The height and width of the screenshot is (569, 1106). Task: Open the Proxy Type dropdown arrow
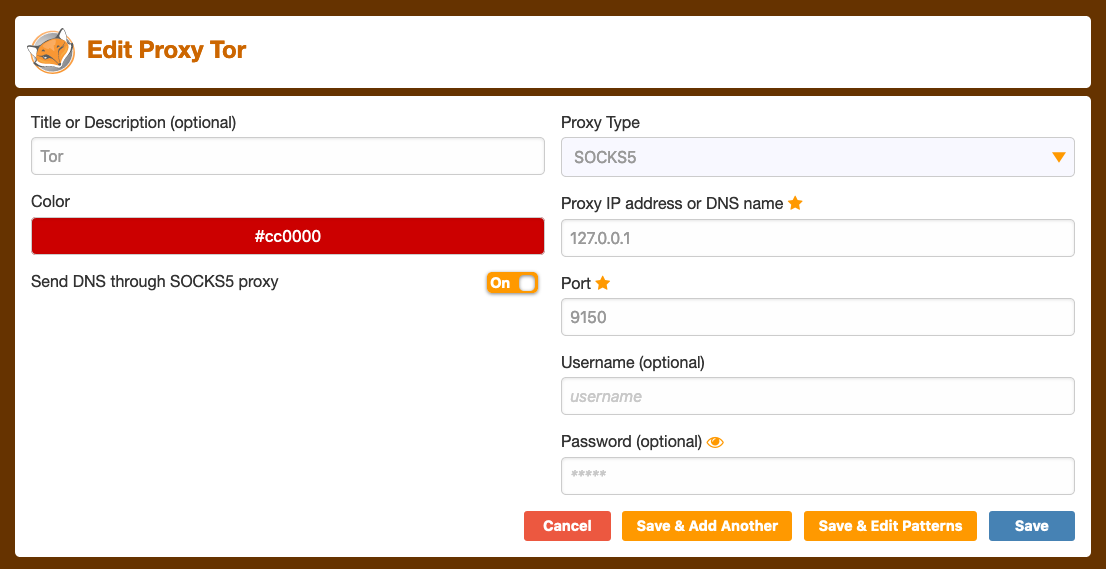(x=1058, y=157)
